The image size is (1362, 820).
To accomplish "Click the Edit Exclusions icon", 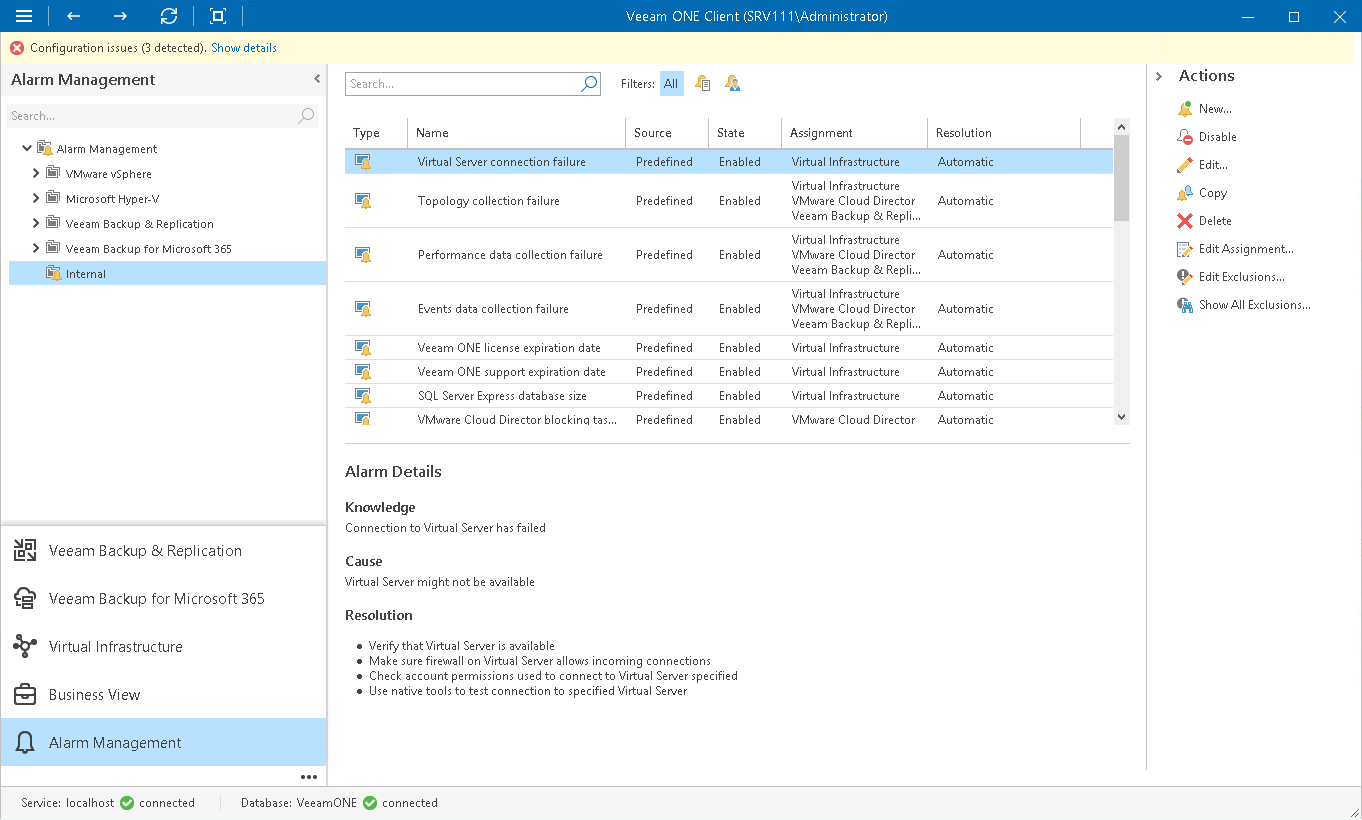I will 1185,277.
